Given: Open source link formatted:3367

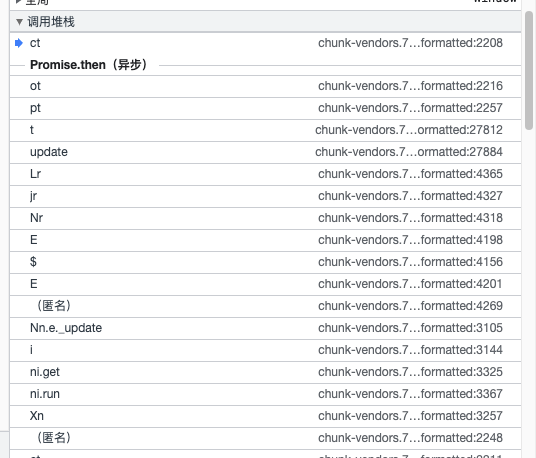Looking at the screenshot, I should 410,394.
